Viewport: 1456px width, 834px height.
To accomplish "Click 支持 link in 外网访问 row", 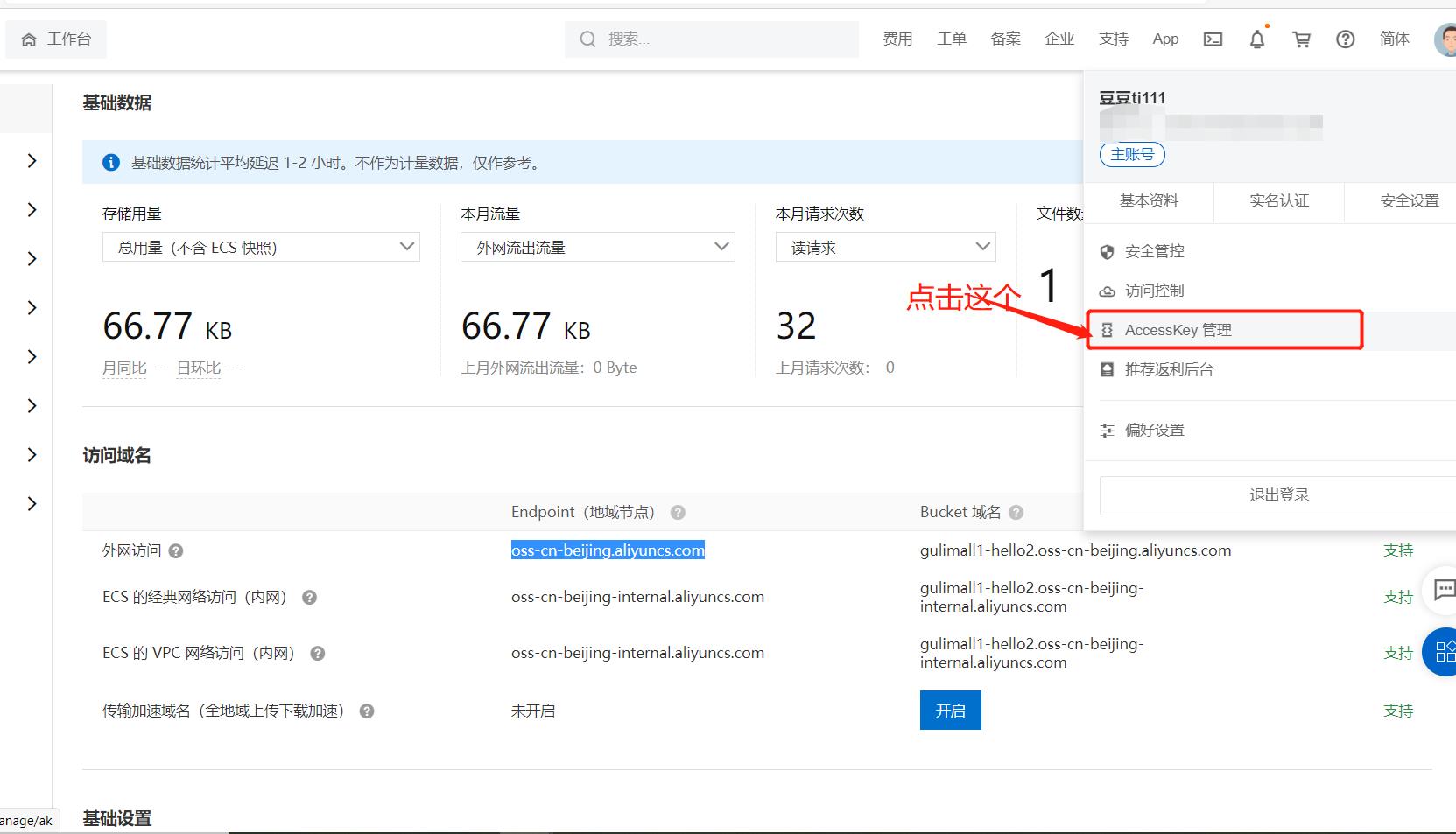I will point(1398,551).
